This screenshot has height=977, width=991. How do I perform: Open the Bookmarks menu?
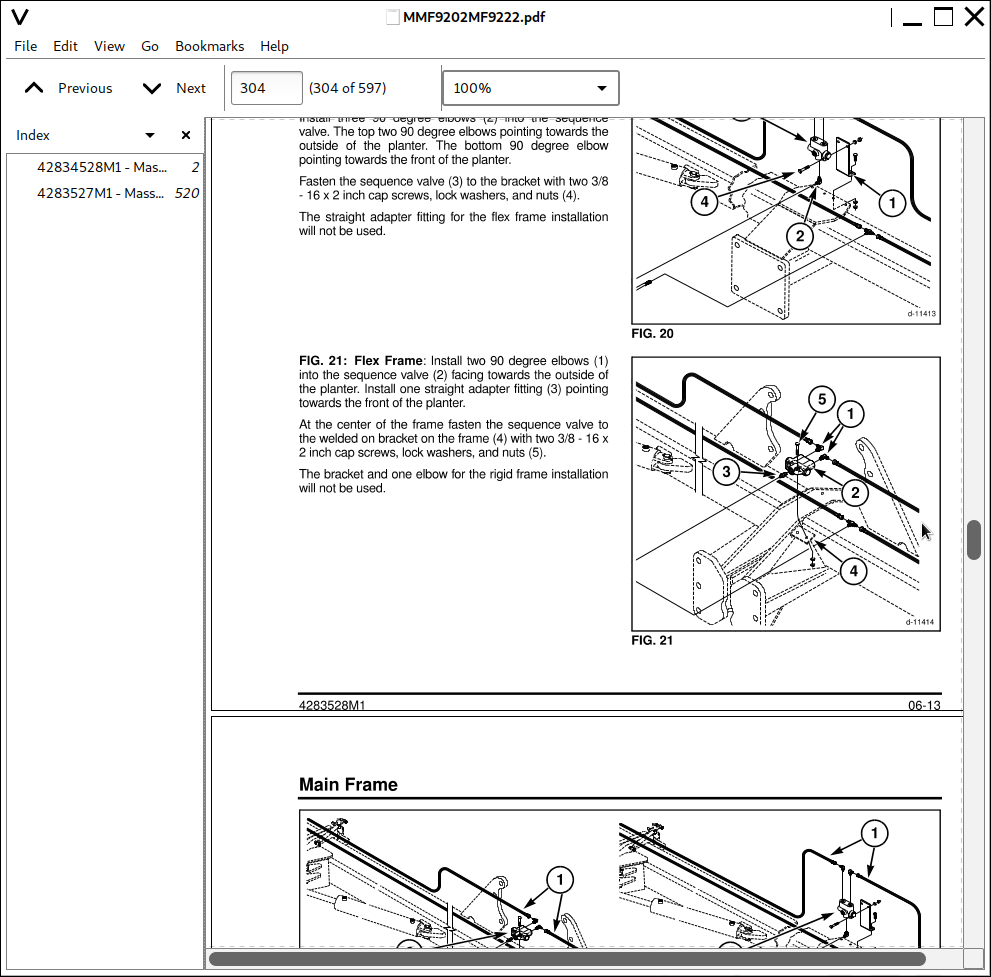point(209,46)
